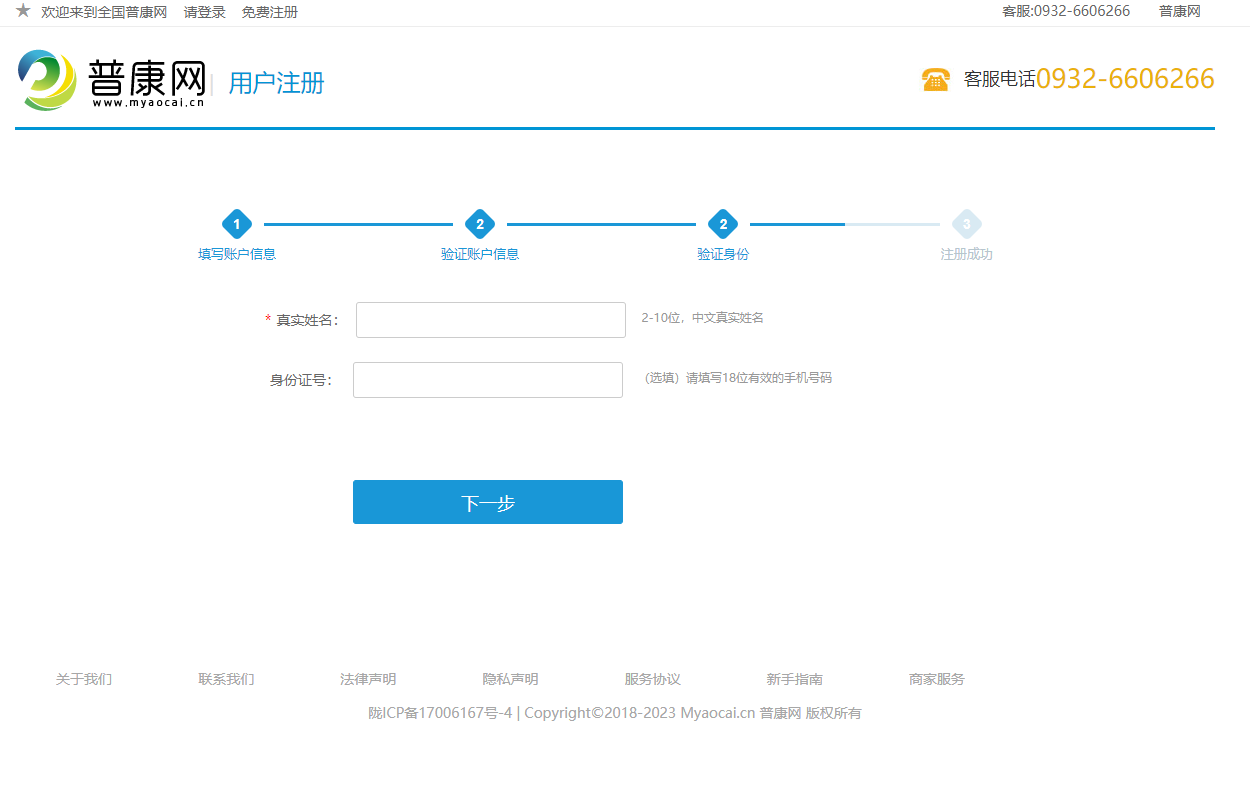Open 关于我们 footer link
Screen dimensions: 1250x796
pos(84,679)
